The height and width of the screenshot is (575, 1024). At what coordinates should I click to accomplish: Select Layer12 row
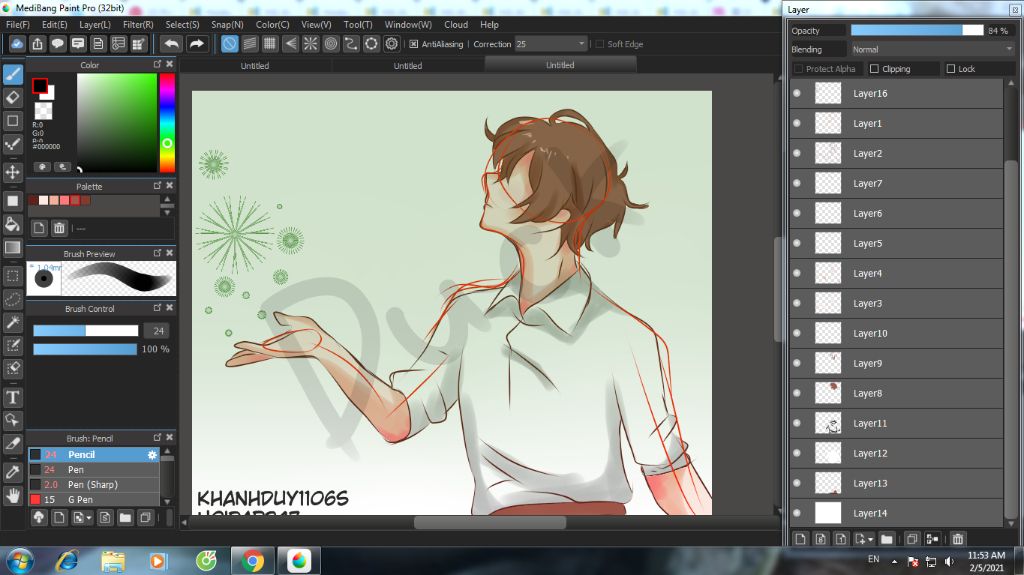coord(896,453)
